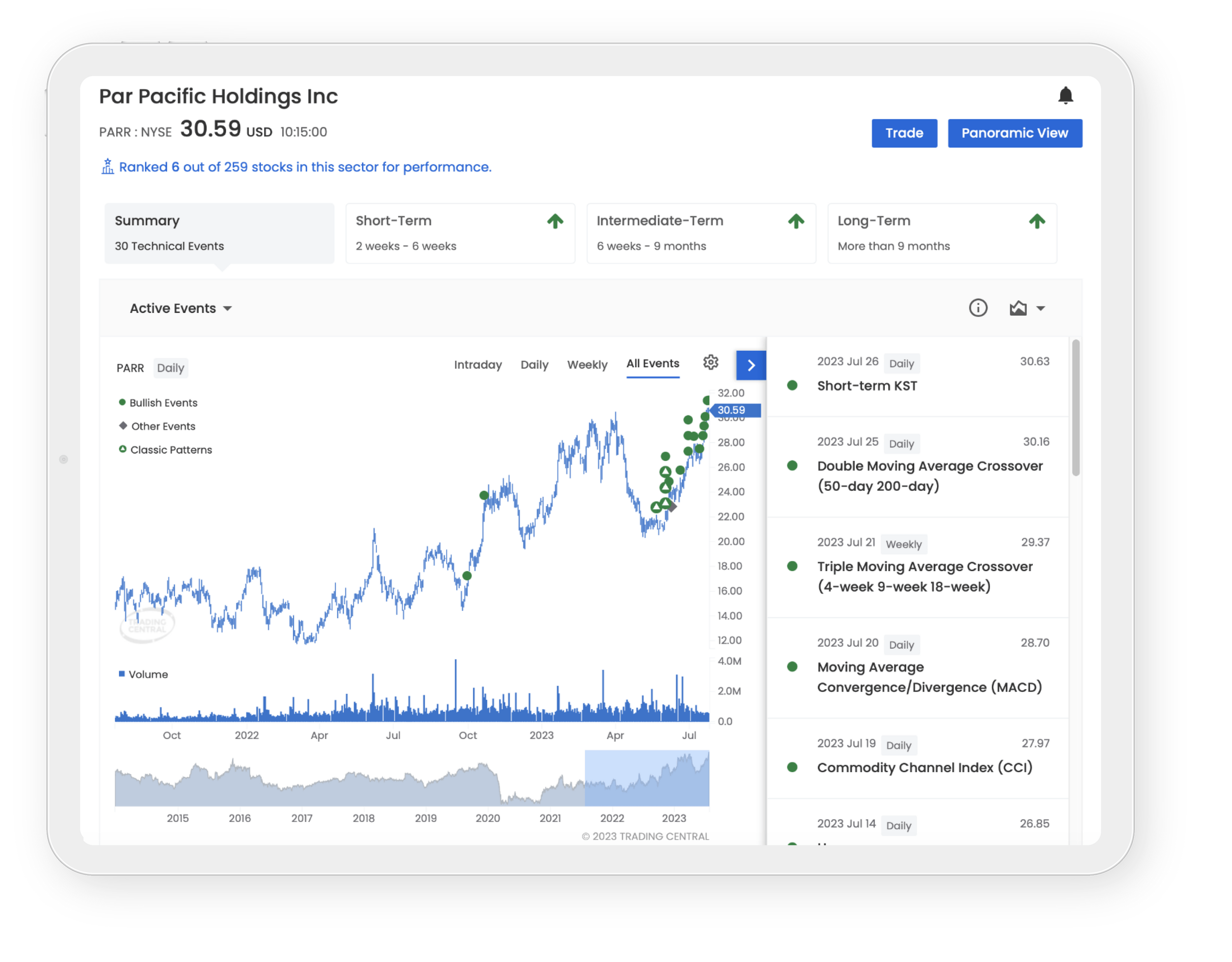Select the green up arrow on Long-Term card

coord(1038,221)
